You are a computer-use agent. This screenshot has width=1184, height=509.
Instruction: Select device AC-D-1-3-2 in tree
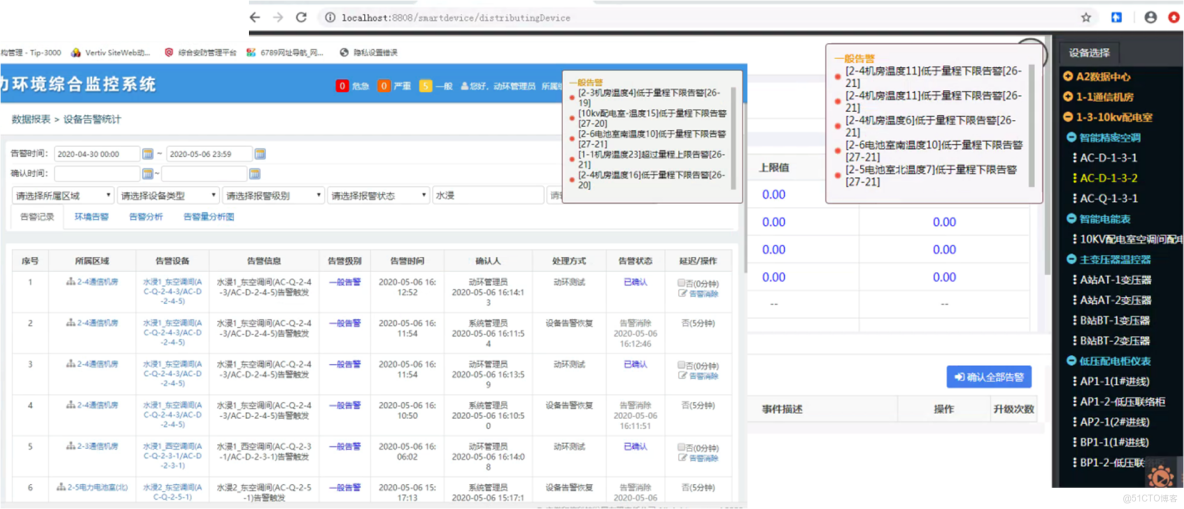tap(1108, 178)
